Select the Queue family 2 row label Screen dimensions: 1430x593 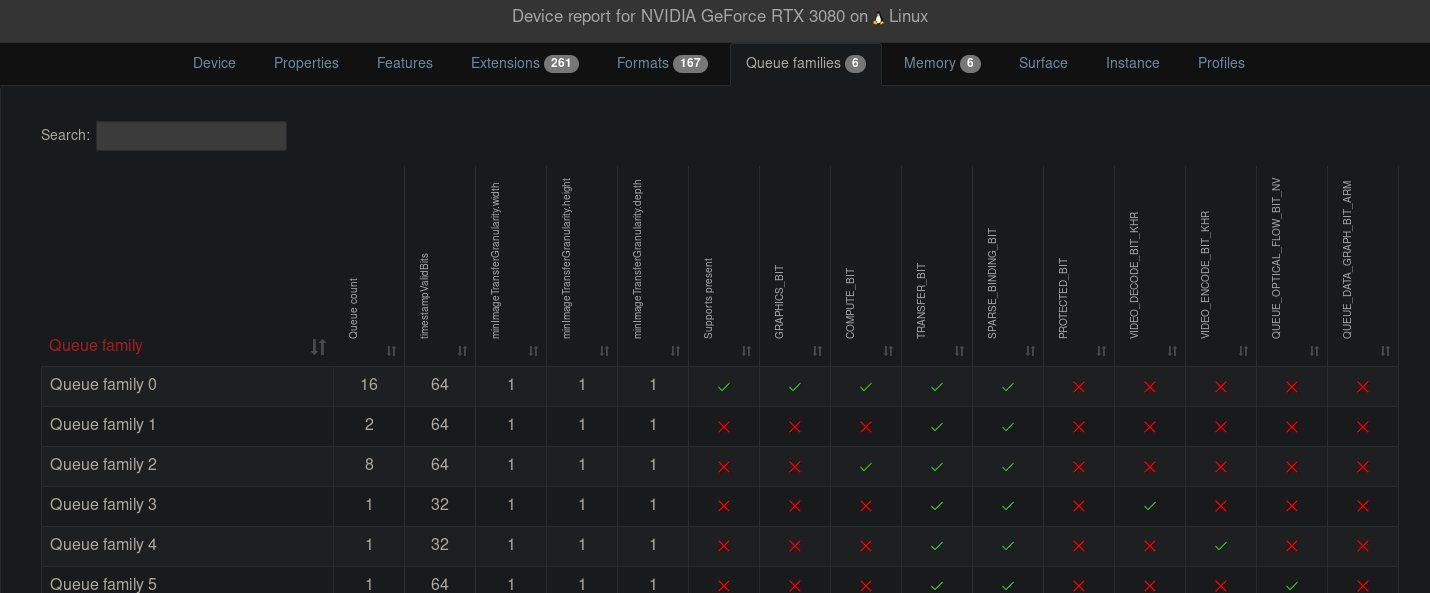tap(103, 465)
